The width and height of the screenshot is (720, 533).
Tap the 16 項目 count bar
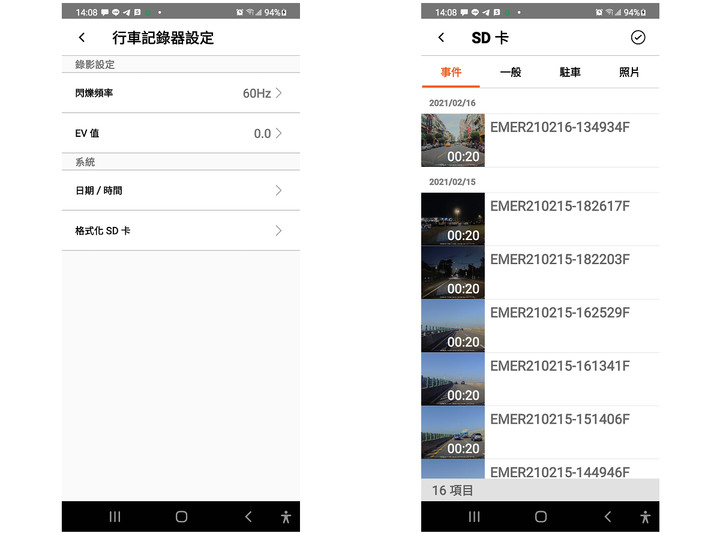click(540, 490)
